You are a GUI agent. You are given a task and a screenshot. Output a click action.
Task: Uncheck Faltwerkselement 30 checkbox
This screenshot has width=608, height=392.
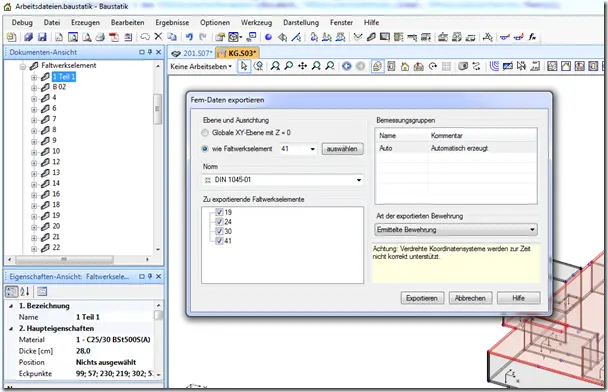tap(219, 231)
